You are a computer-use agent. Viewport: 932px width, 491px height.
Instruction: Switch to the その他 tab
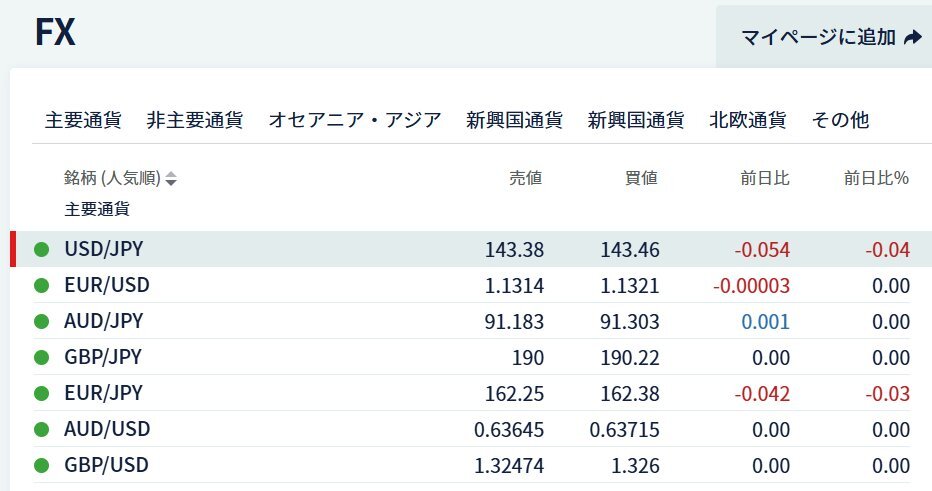(x=840, y=120)
